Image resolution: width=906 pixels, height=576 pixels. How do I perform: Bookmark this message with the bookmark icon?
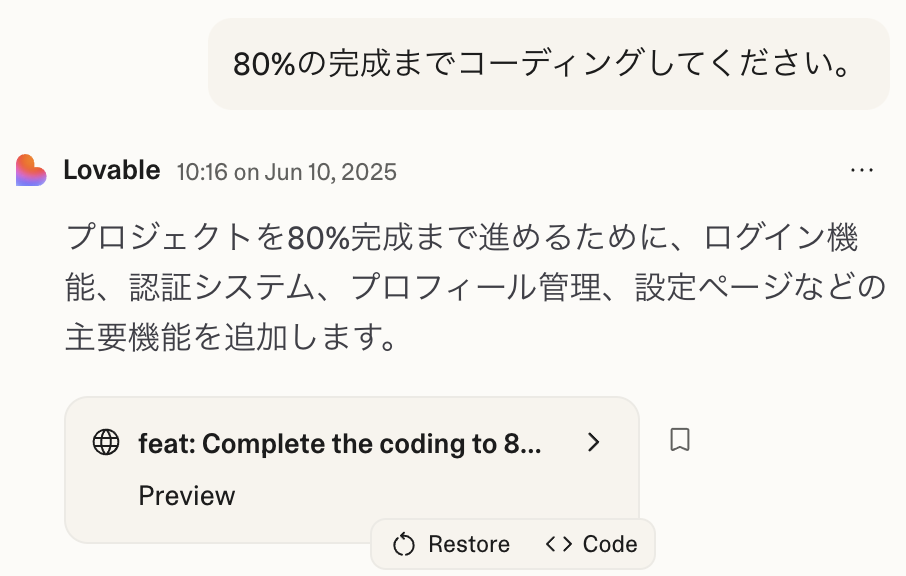tap(680, 440)
